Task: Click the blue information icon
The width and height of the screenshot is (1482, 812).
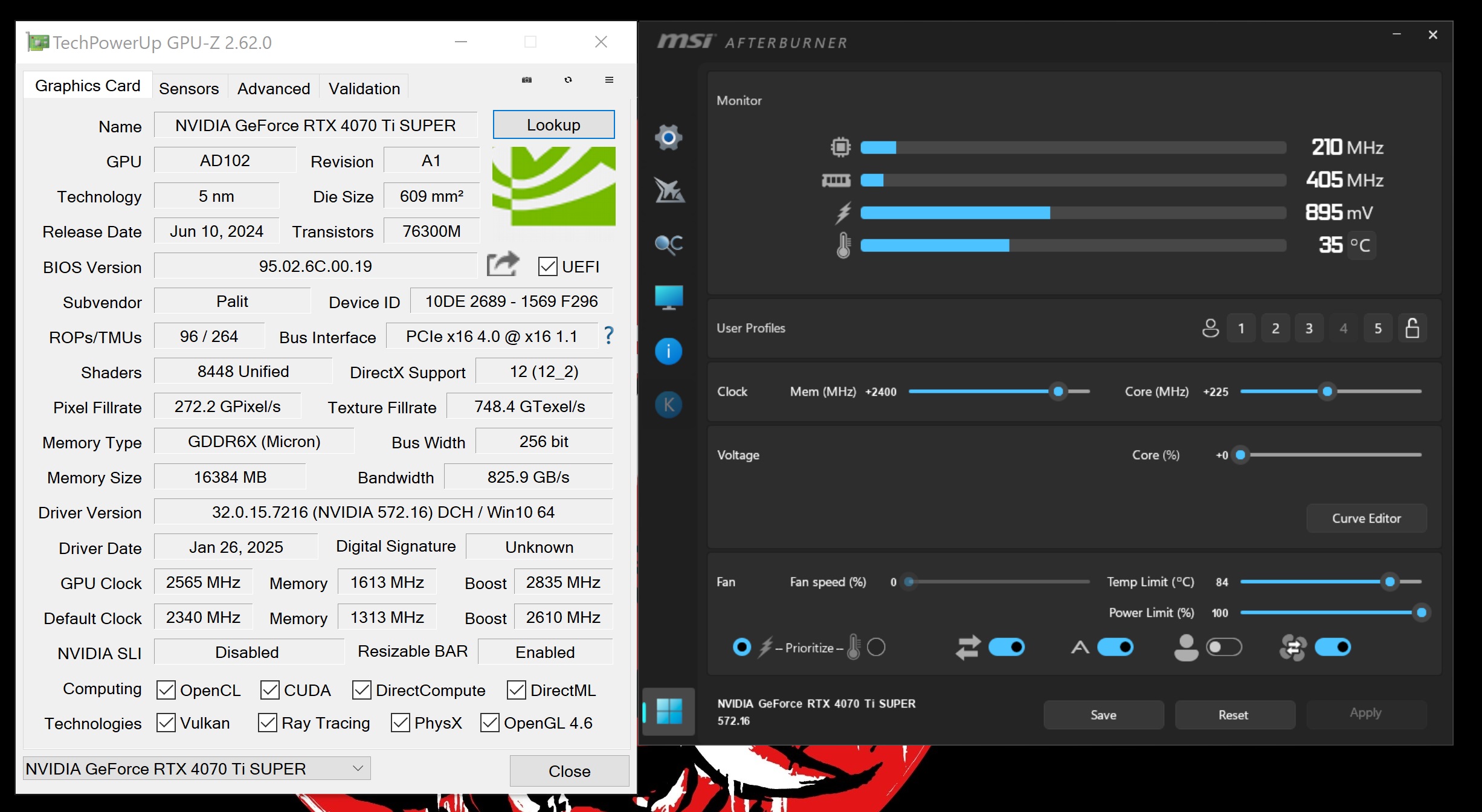Action: tap(668, 351)
